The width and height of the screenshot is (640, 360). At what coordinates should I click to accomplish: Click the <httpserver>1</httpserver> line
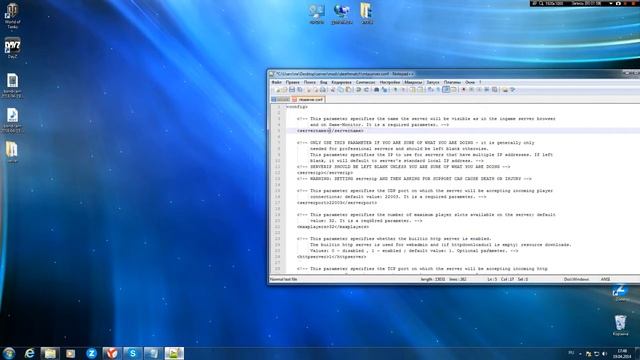[x=331, y=257]
